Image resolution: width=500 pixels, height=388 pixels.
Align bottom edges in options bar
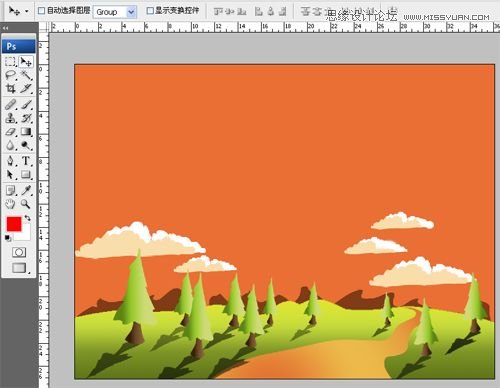point(242,12)
